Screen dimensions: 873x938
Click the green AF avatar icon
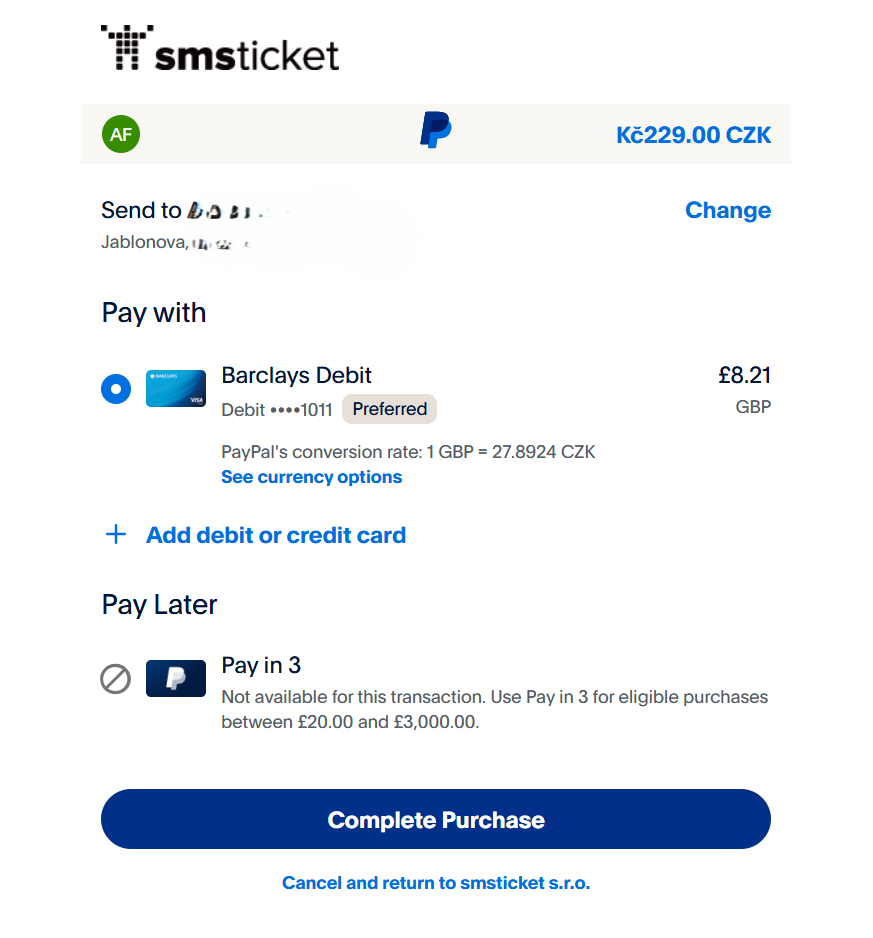[120, 134]
